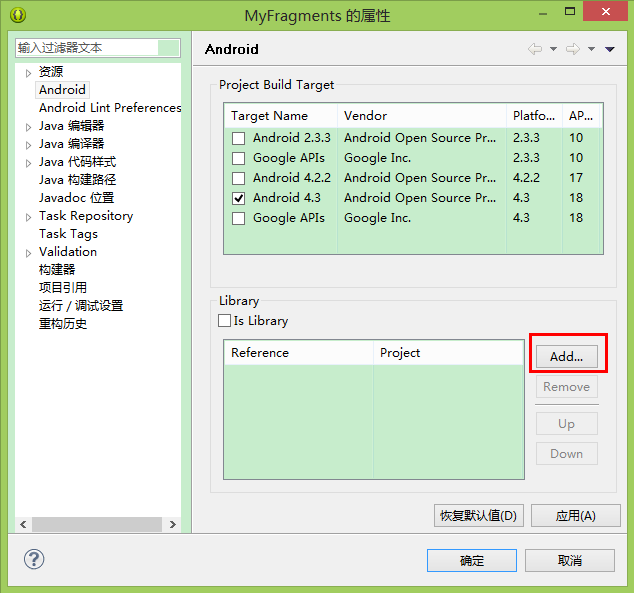
Task: Click the Down button
Action: [x=566, y=454]
